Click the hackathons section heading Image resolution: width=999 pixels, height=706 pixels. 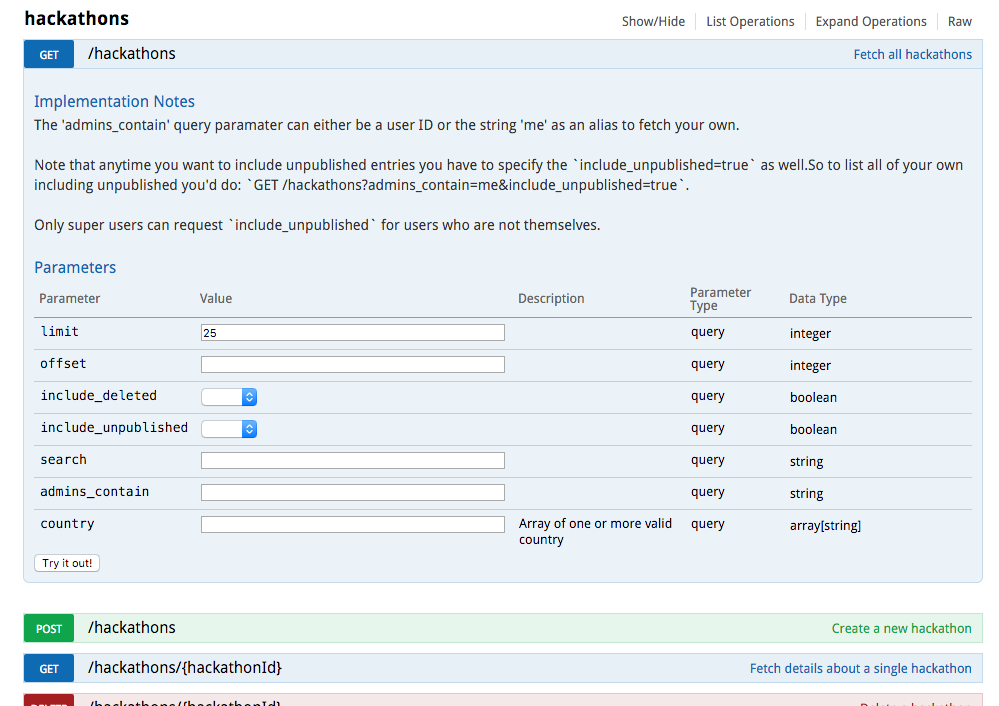point(76,19)
